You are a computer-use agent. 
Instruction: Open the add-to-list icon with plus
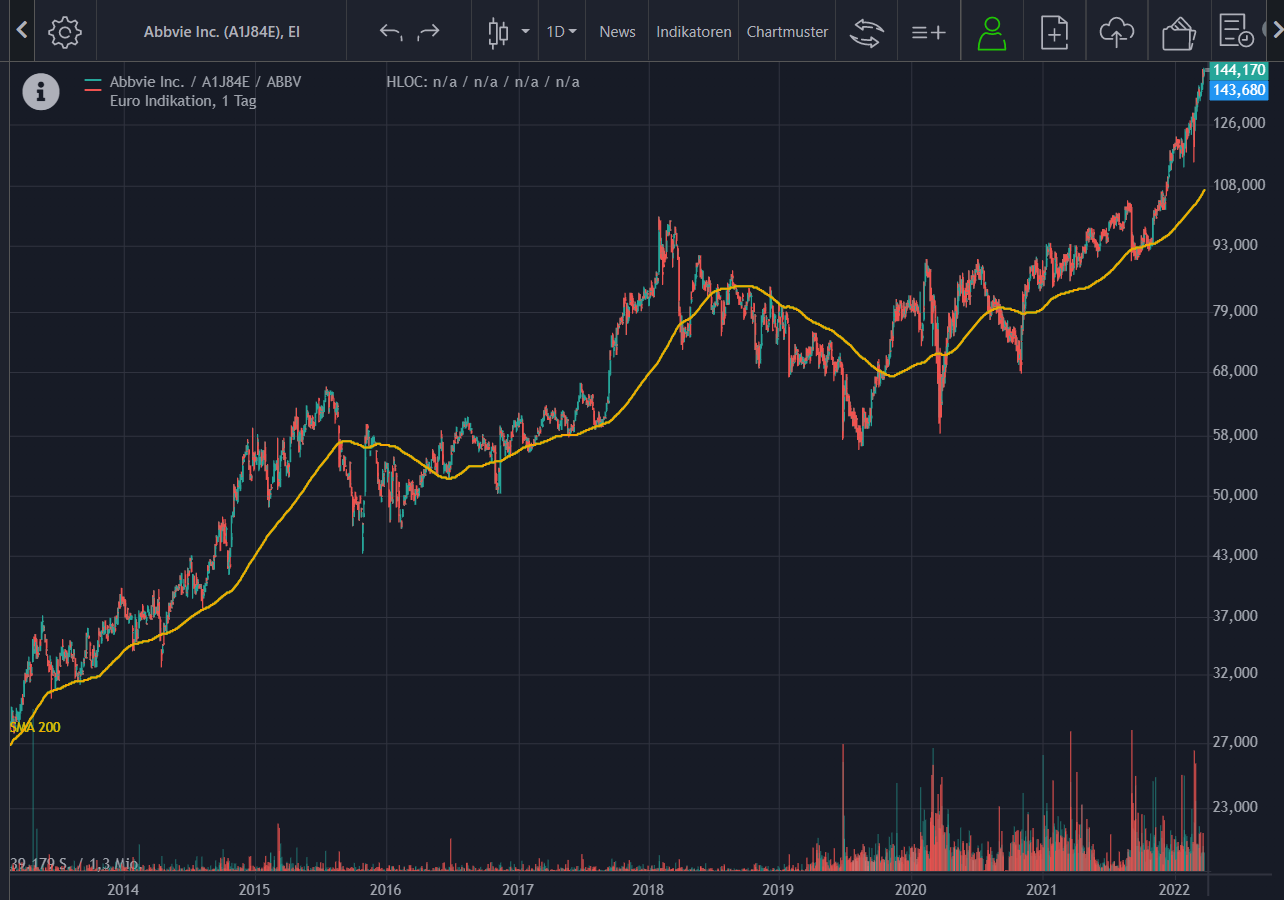[929, 32]
